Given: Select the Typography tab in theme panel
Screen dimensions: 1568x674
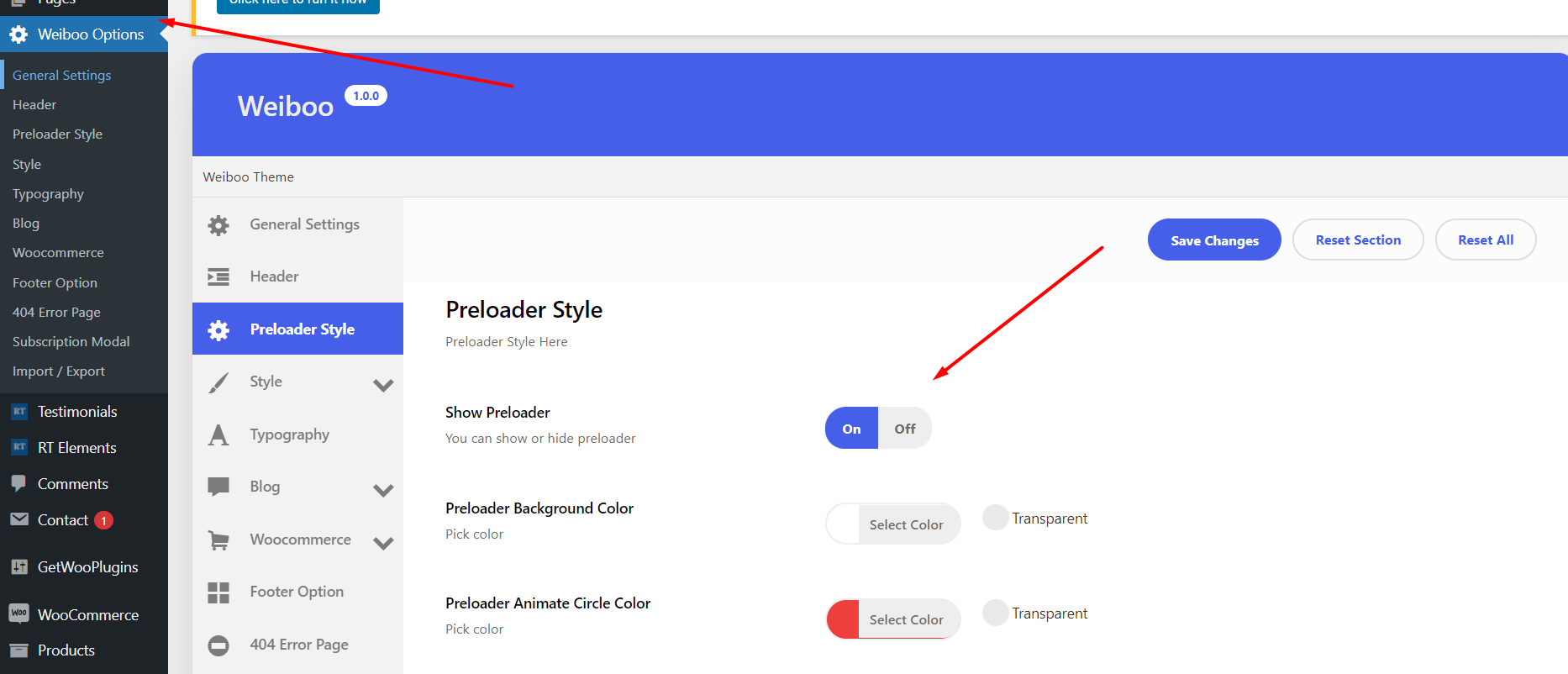Looking at the screenshot, I should click(x=297, y=434).
